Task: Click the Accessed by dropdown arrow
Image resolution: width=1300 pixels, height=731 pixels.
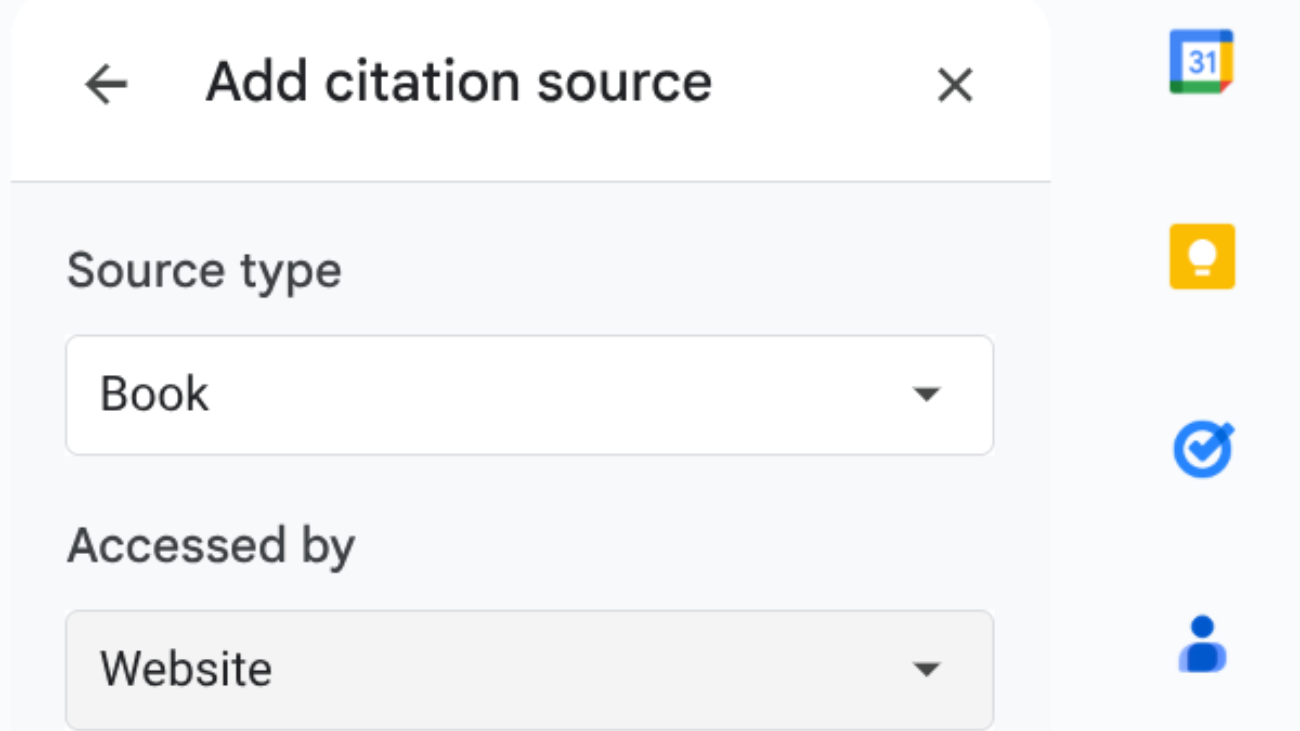Action: click(x=930, y=669)
